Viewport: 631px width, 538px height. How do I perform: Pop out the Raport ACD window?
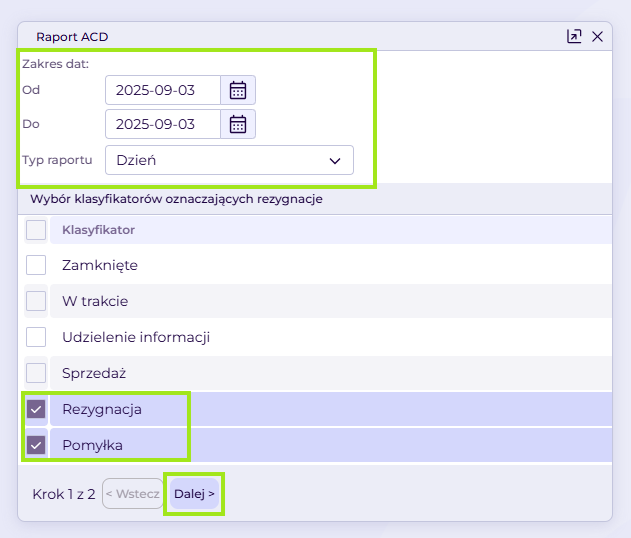[x=574, y=37]
